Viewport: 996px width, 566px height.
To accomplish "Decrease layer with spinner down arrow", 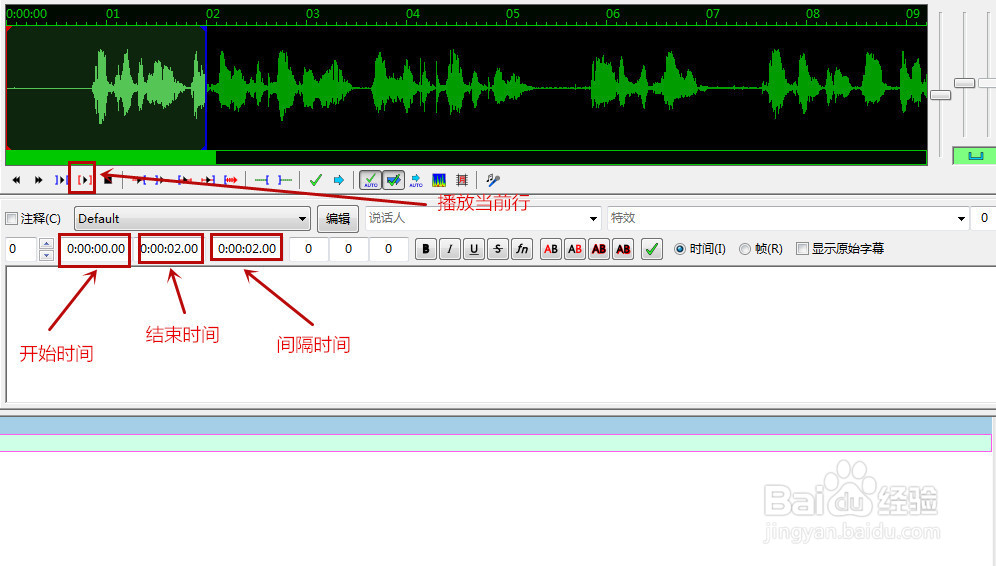I will [46, 255].
